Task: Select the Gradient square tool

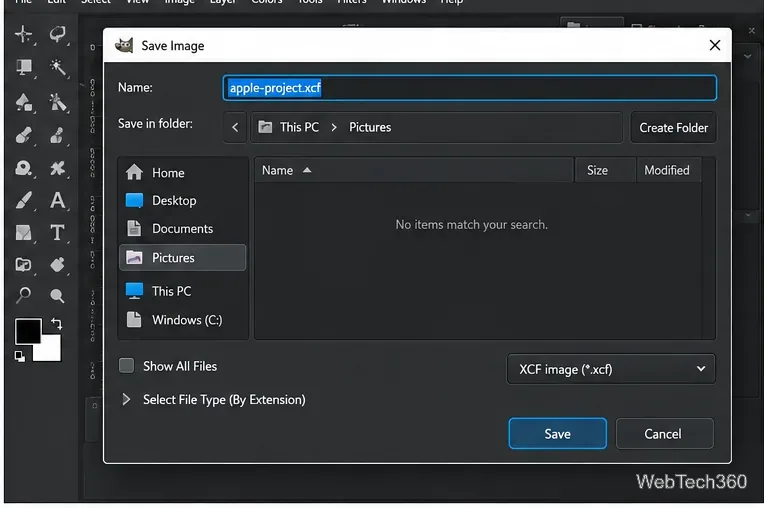Action: click(23, 233)
